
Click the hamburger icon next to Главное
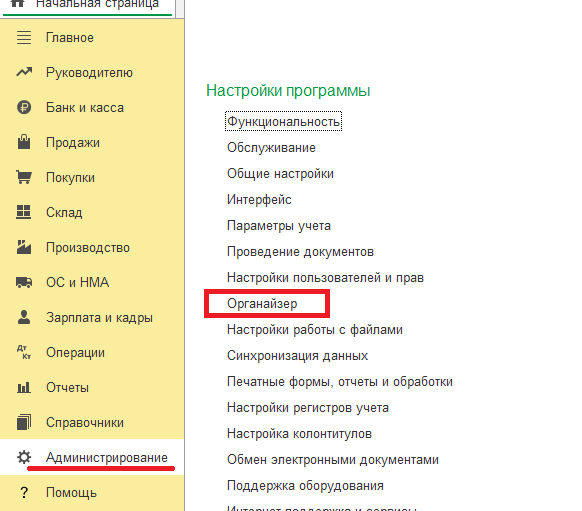point(24,38)
